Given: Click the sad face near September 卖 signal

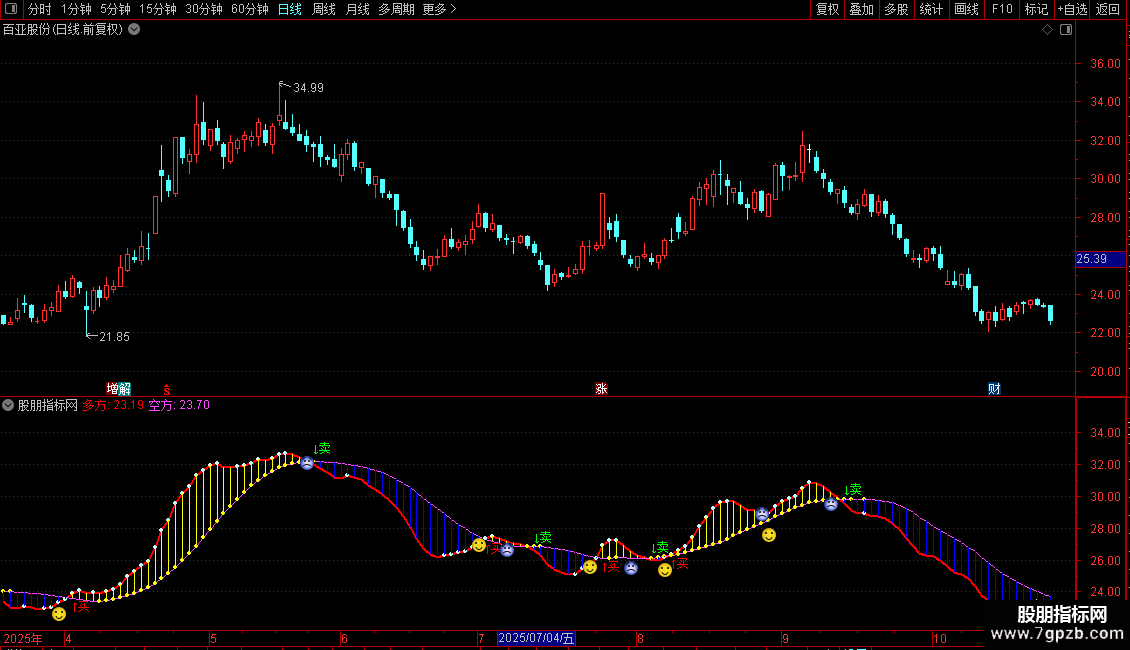Looking at the screenshot, I should (831, 504).
